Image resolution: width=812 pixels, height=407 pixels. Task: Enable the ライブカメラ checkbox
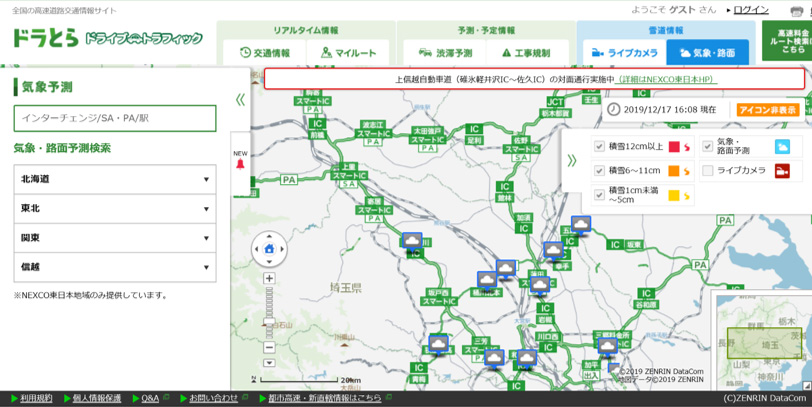coord(708,171)
